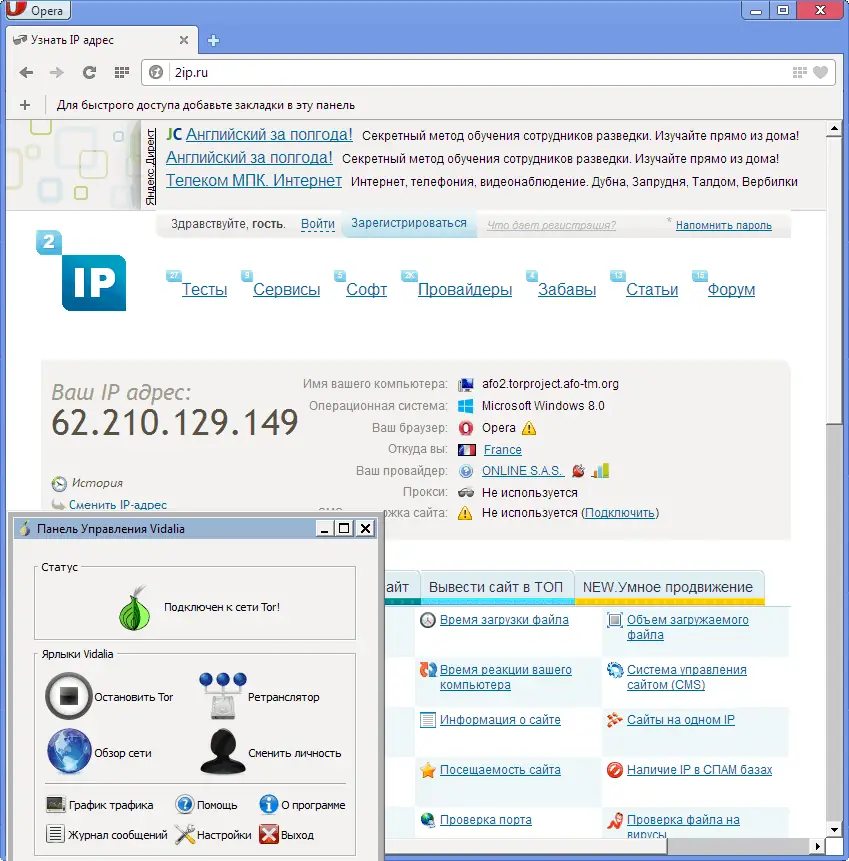Click the 2IP site logo
Image resolution: width=849 pixels, height=861 pixels.
[x=81, y=271]
